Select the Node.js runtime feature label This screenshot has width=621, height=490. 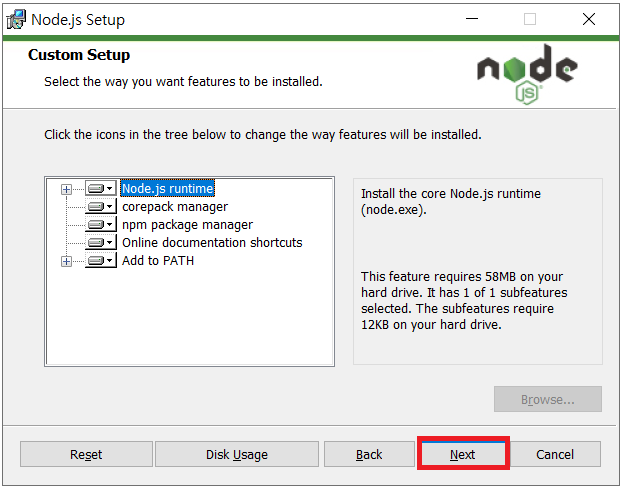coord(168,189)
